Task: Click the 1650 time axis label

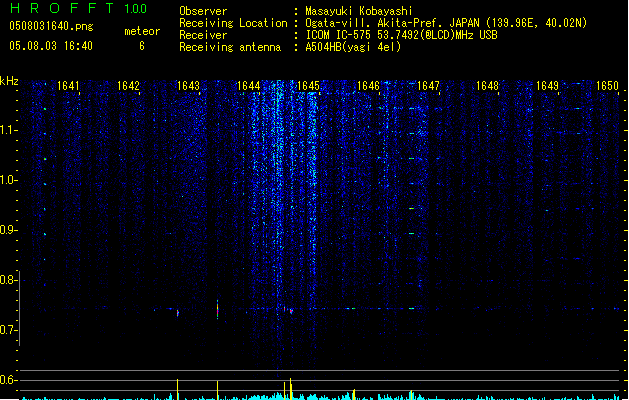Action: click(x=607, y=85)
